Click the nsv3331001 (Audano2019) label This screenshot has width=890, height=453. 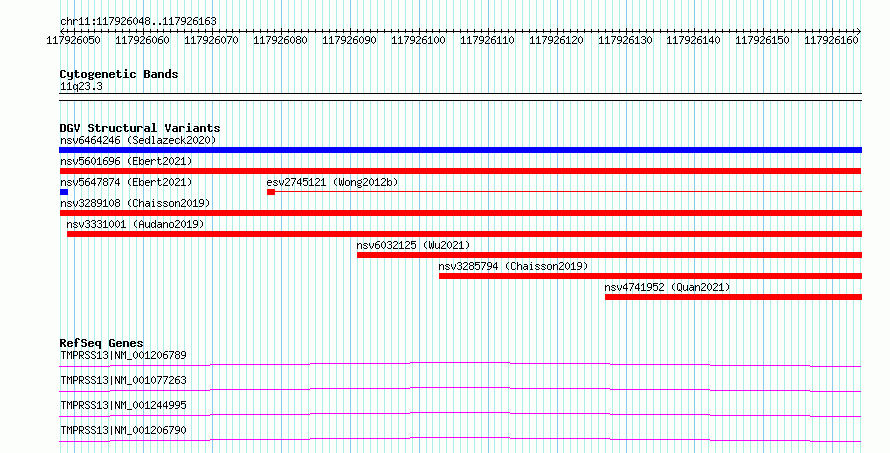click(x=135, y=224)
